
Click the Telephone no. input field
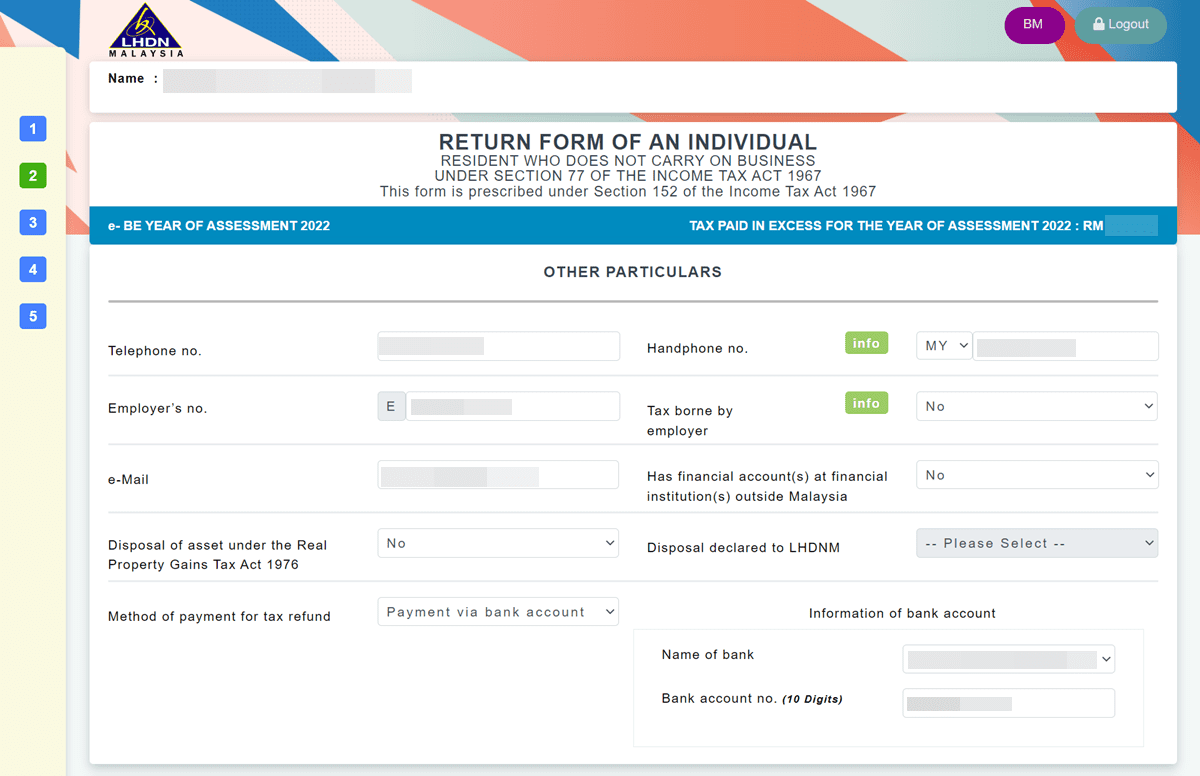(x=497, y=345)
